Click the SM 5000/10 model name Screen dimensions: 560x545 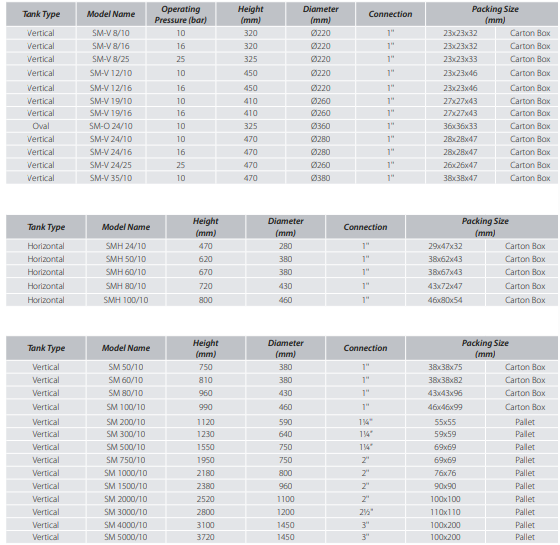click(x=126, y=537)
